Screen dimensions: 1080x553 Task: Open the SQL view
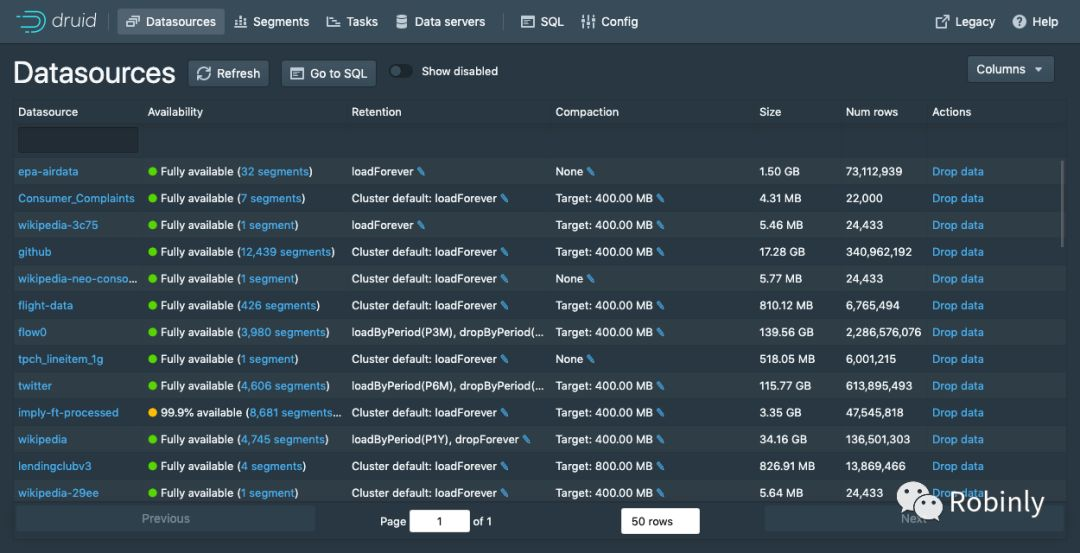coord(542,22)
